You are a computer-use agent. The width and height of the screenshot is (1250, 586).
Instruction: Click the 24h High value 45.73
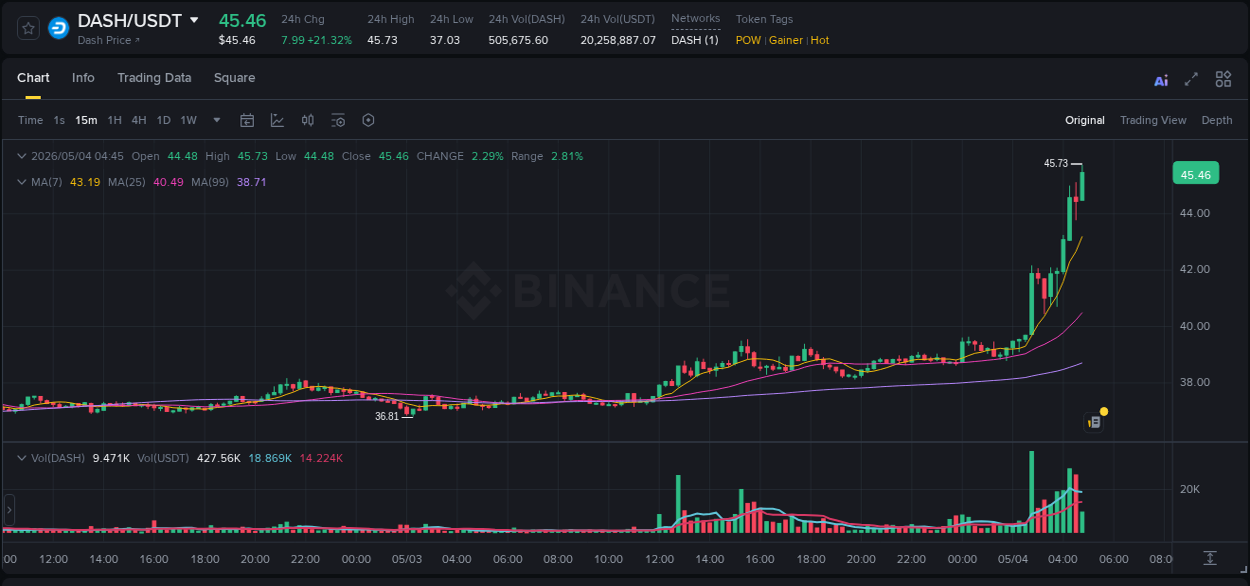pos(382,40)
